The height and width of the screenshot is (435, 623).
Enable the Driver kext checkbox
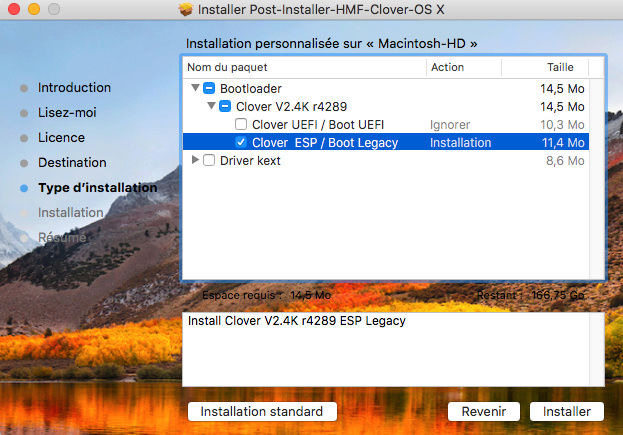pyautogui.click(x=209, y=160)
